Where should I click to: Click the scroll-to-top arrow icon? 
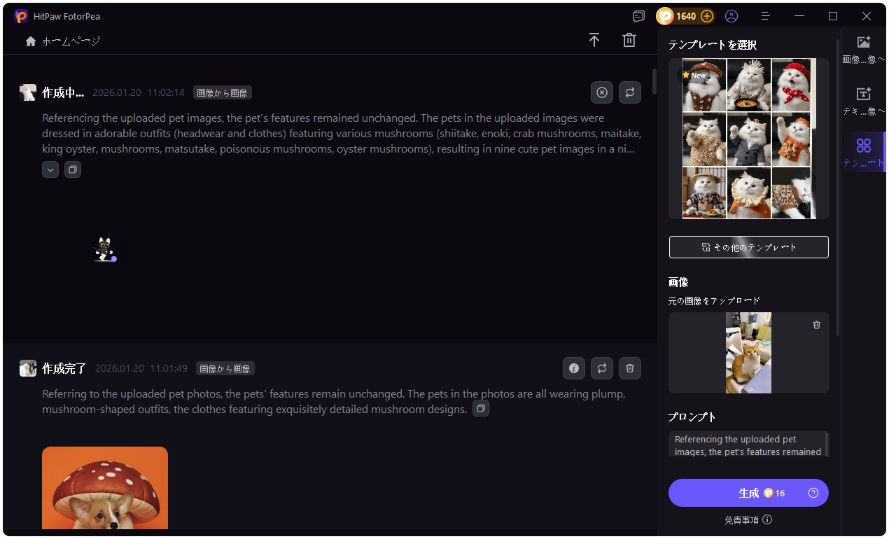coord(594,40)
